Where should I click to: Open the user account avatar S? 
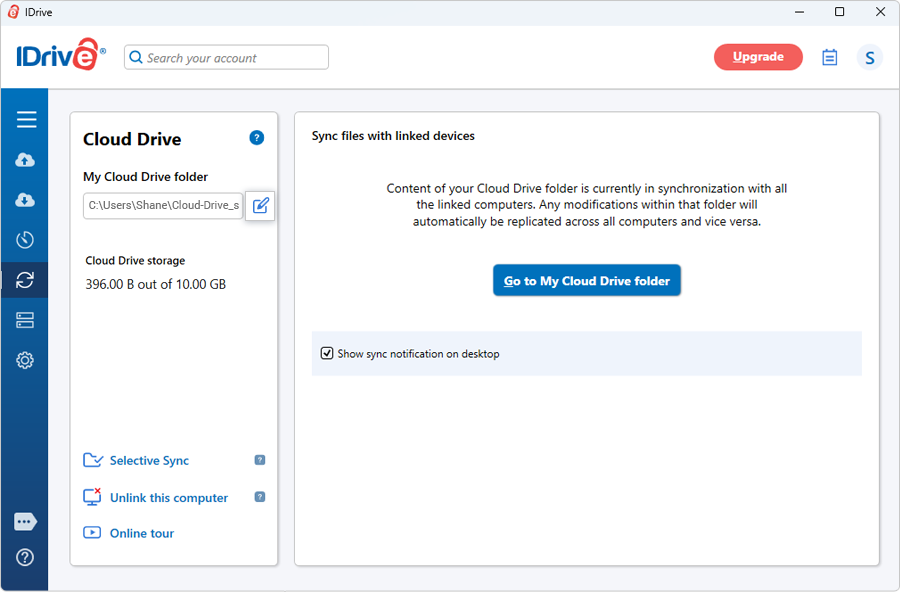pyautogui.click(x=870, y=57)
